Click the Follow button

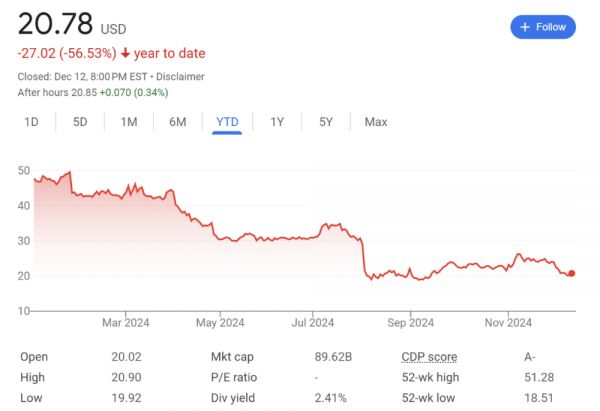[542, 27]
